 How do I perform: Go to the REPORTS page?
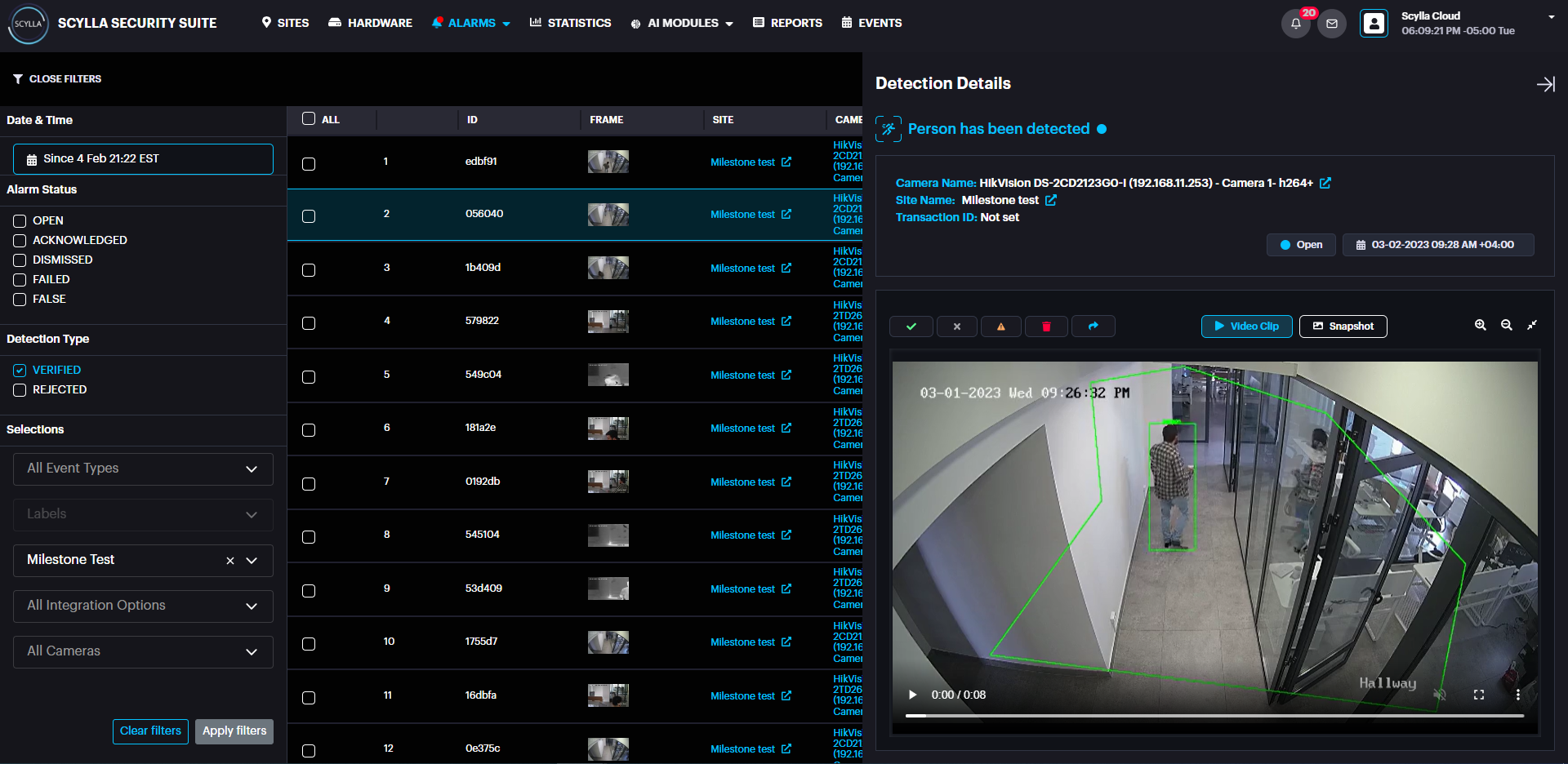point(787,23)
